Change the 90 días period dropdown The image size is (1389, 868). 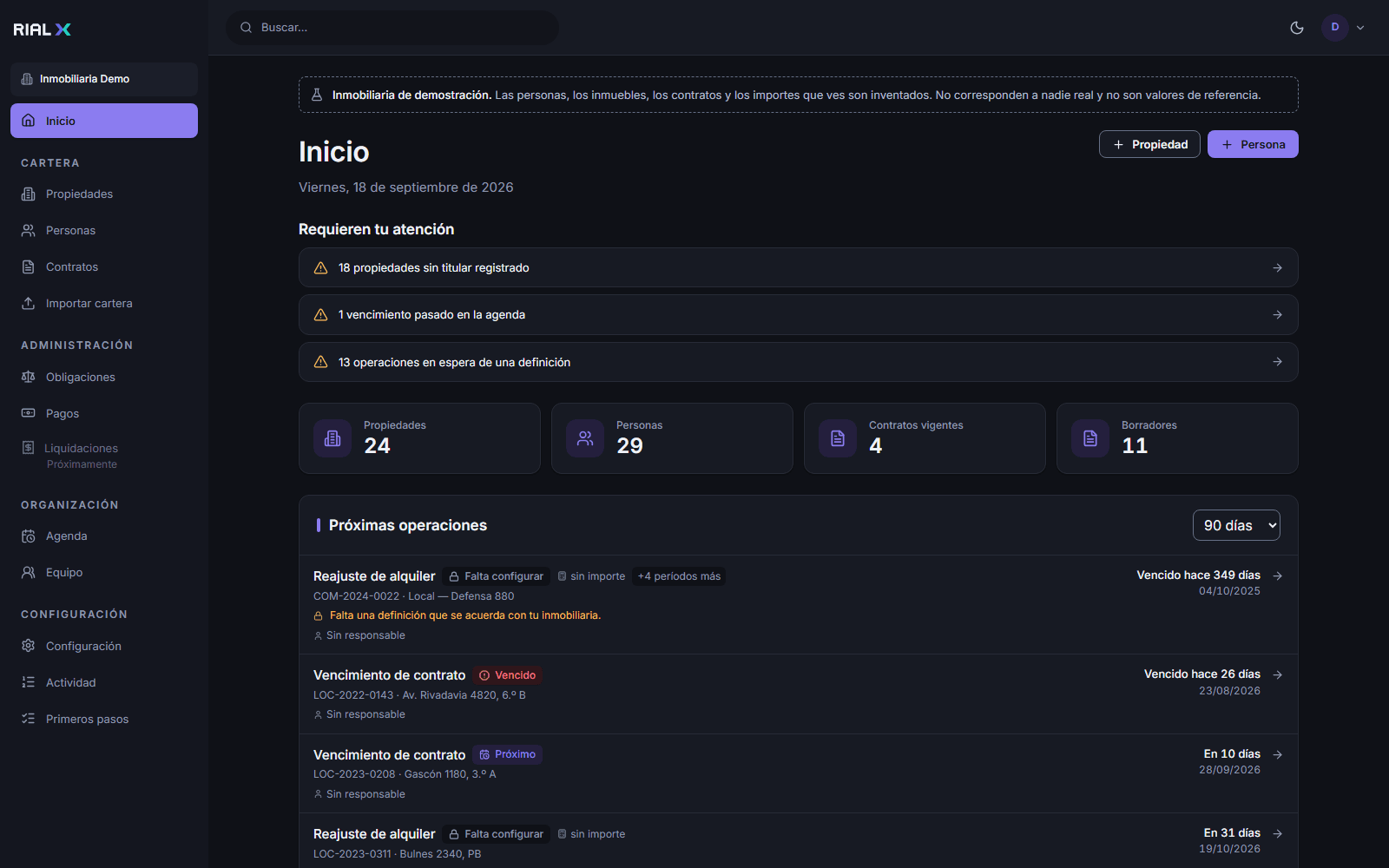1236,525
